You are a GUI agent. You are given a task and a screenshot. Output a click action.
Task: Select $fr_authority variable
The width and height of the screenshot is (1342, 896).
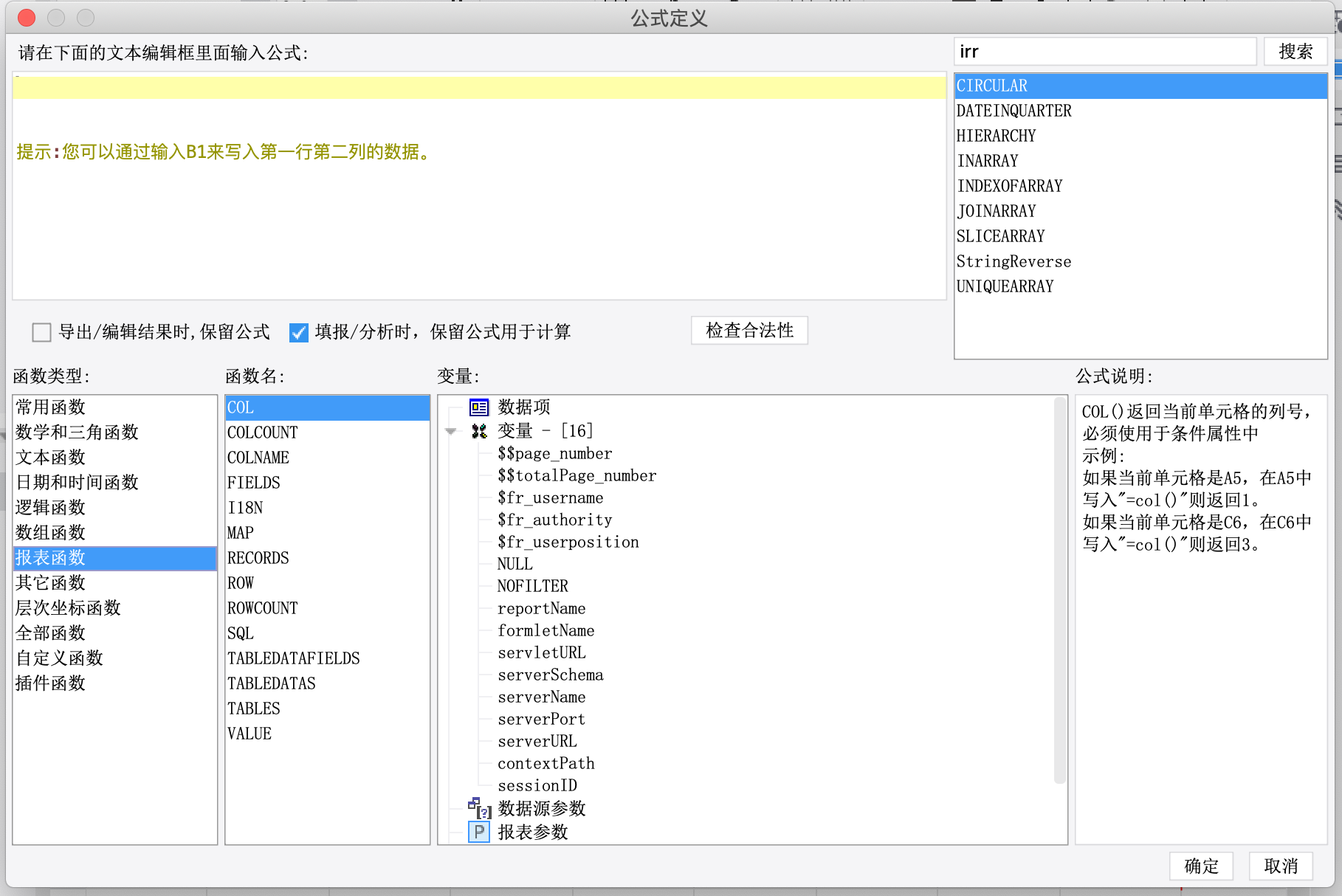pyautogui.click(x=554, y=520)
